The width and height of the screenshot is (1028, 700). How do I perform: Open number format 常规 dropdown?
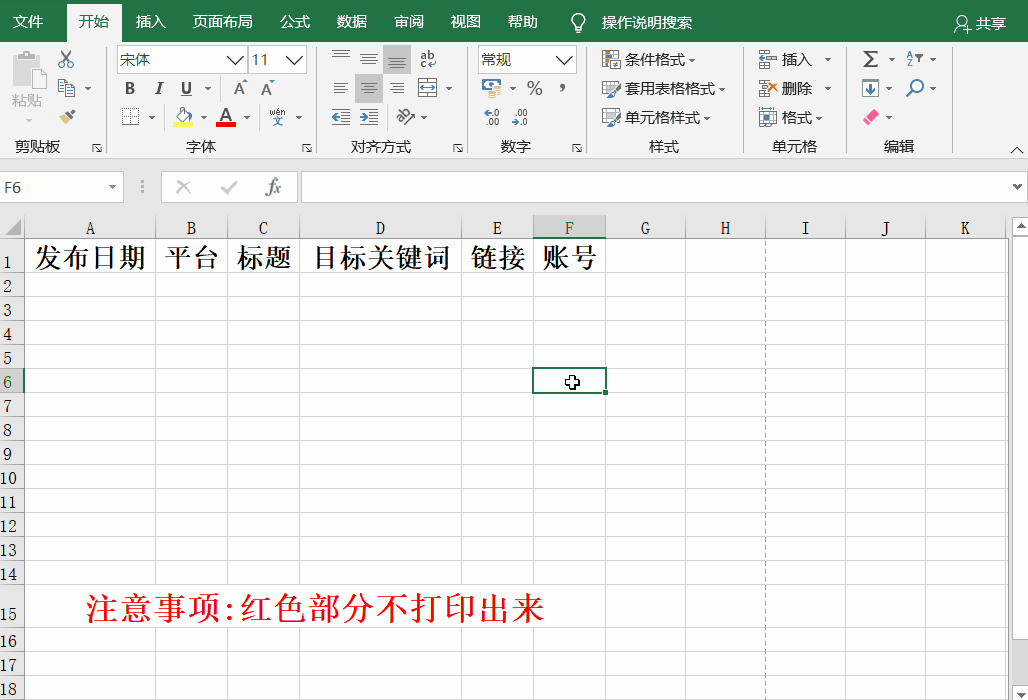(564, 60)
